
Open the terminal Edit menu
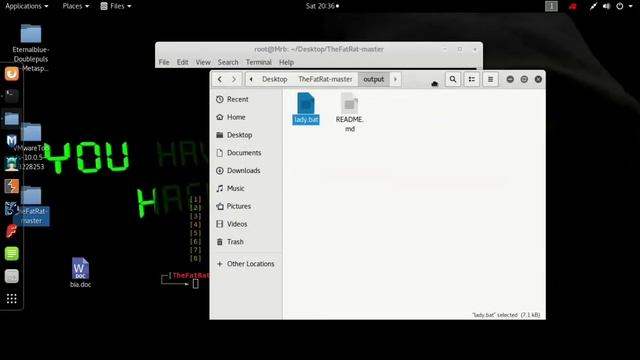pyautogui.click(x=182, y=62)
